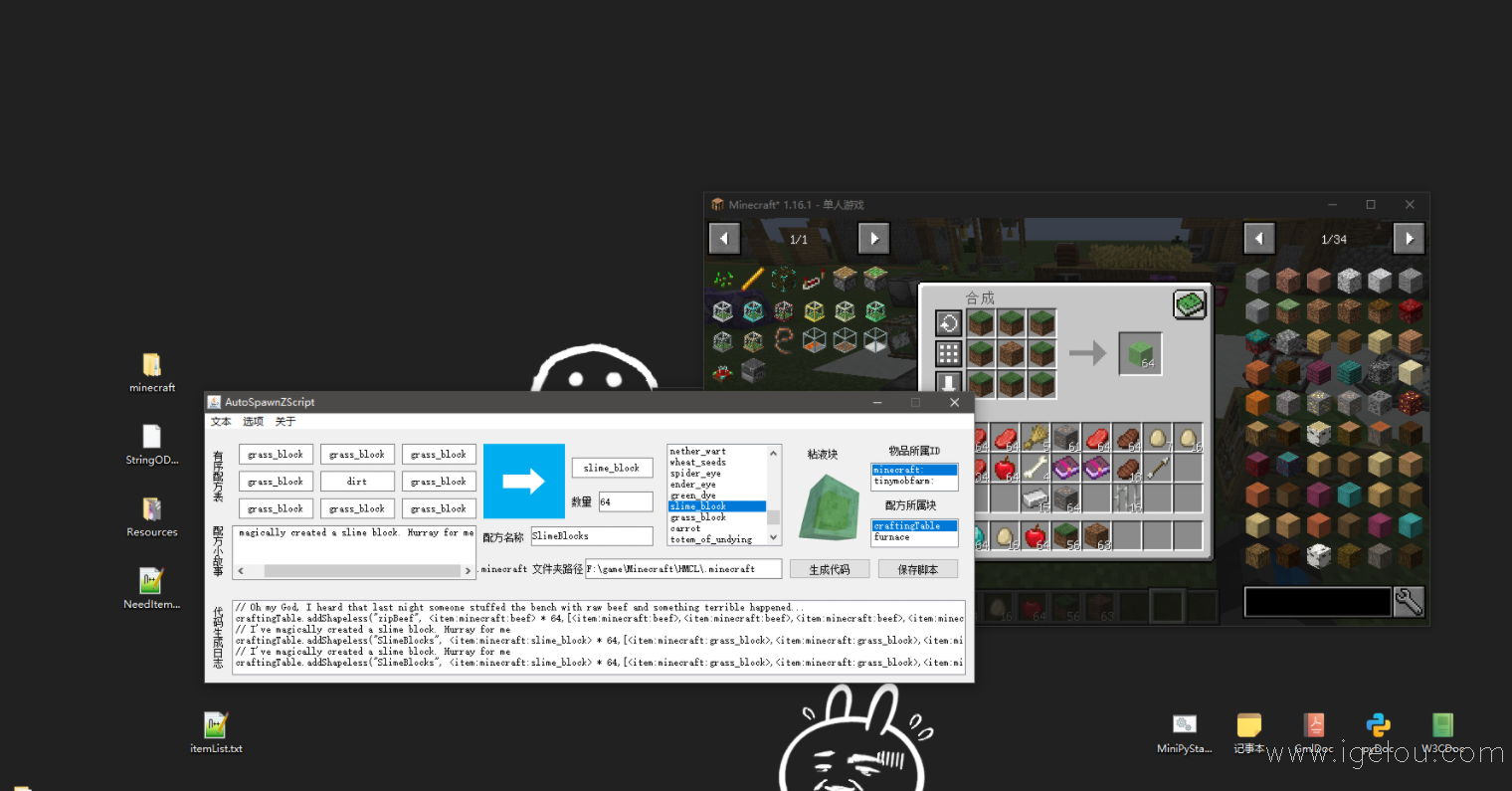This screenshot has width=1512, height=791.
Task: Click the dirt block in crafting grid
Action: [x=1012, y=353]
